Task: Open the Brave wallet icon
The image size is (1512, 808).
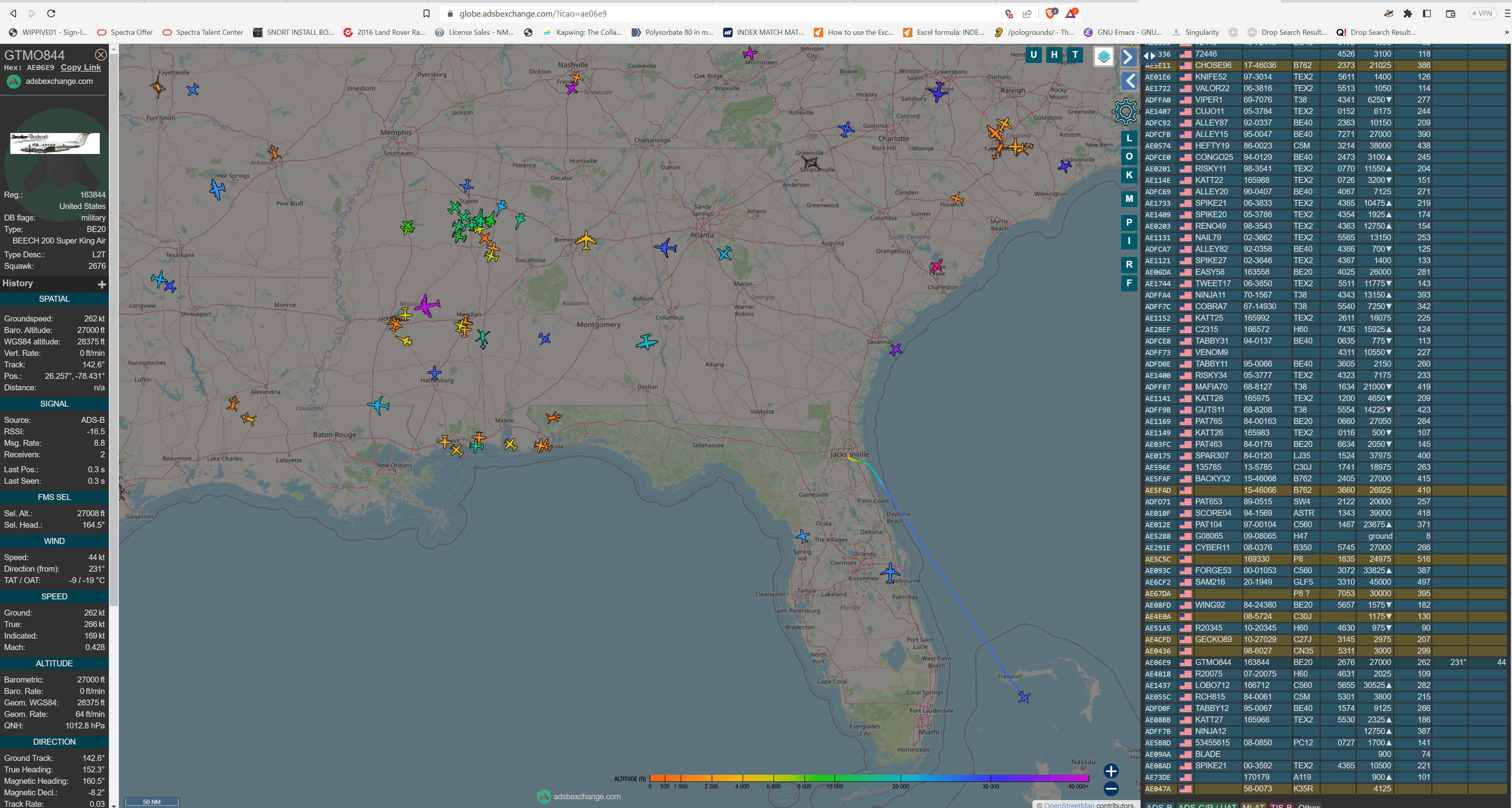Action: (1450, 13)
